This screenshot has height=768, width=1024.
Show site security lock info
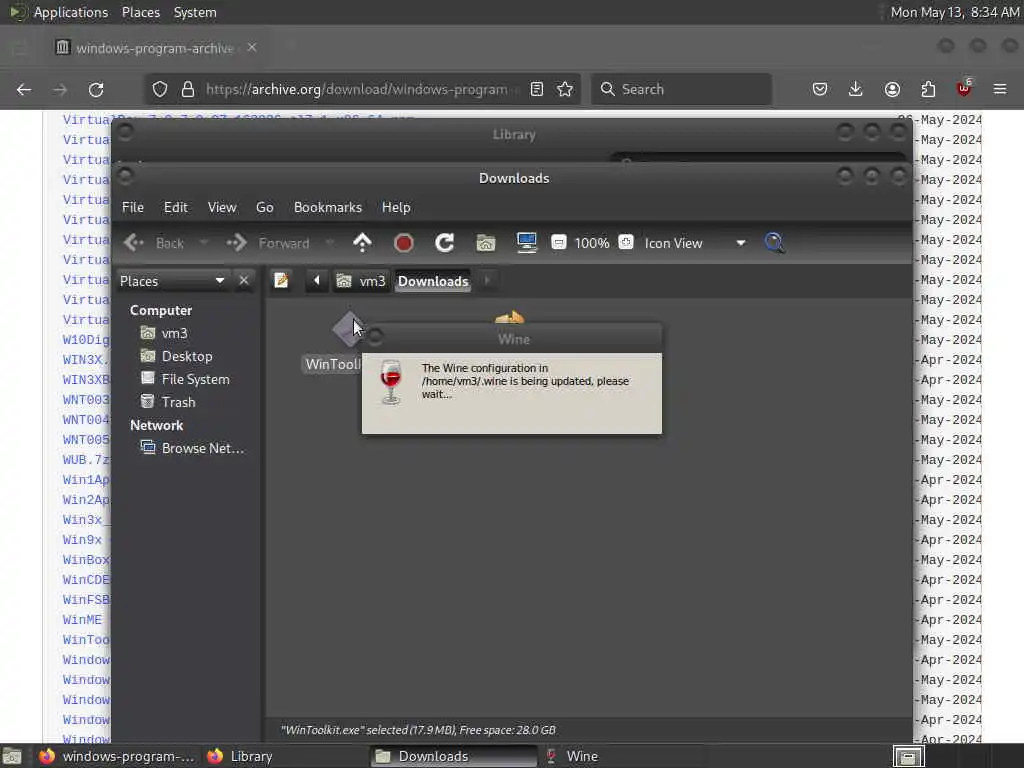coord(188,89)
